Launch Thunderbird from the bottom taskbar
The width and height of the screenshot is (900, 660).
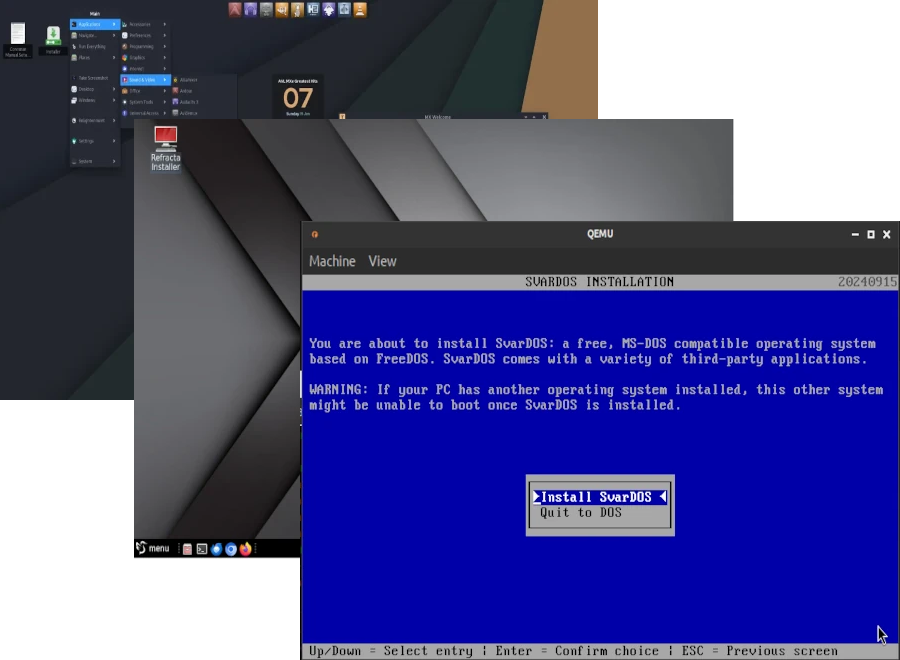point(216,549)
